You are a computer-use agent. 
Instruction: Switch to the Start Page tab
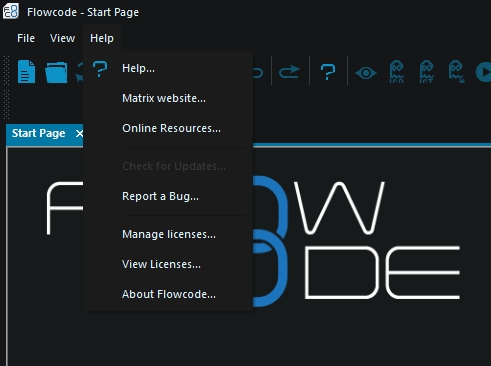pyautogui.click(x=39, y=133)
